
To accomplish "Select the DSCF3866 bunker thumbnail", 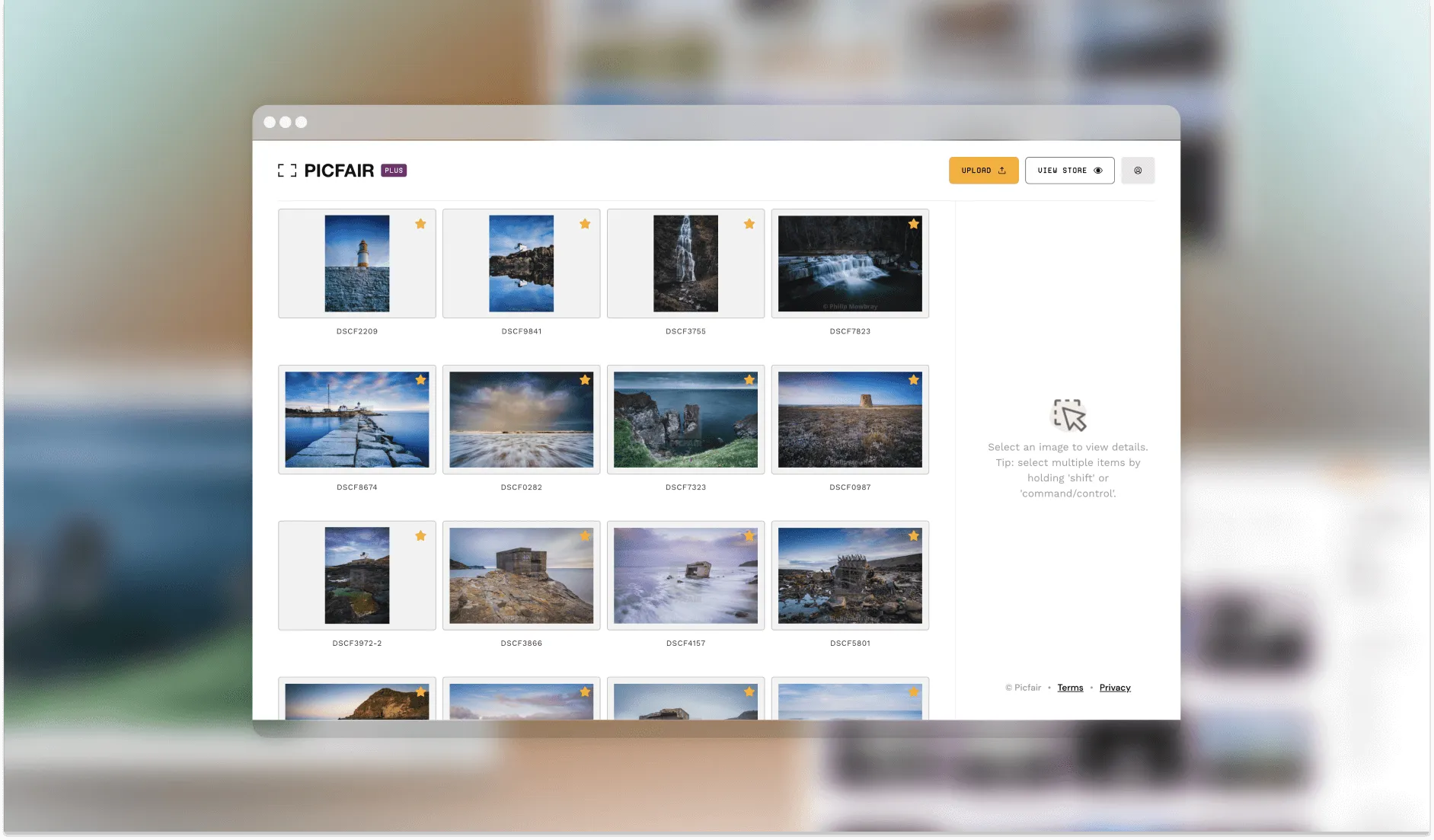I will 522,576.
